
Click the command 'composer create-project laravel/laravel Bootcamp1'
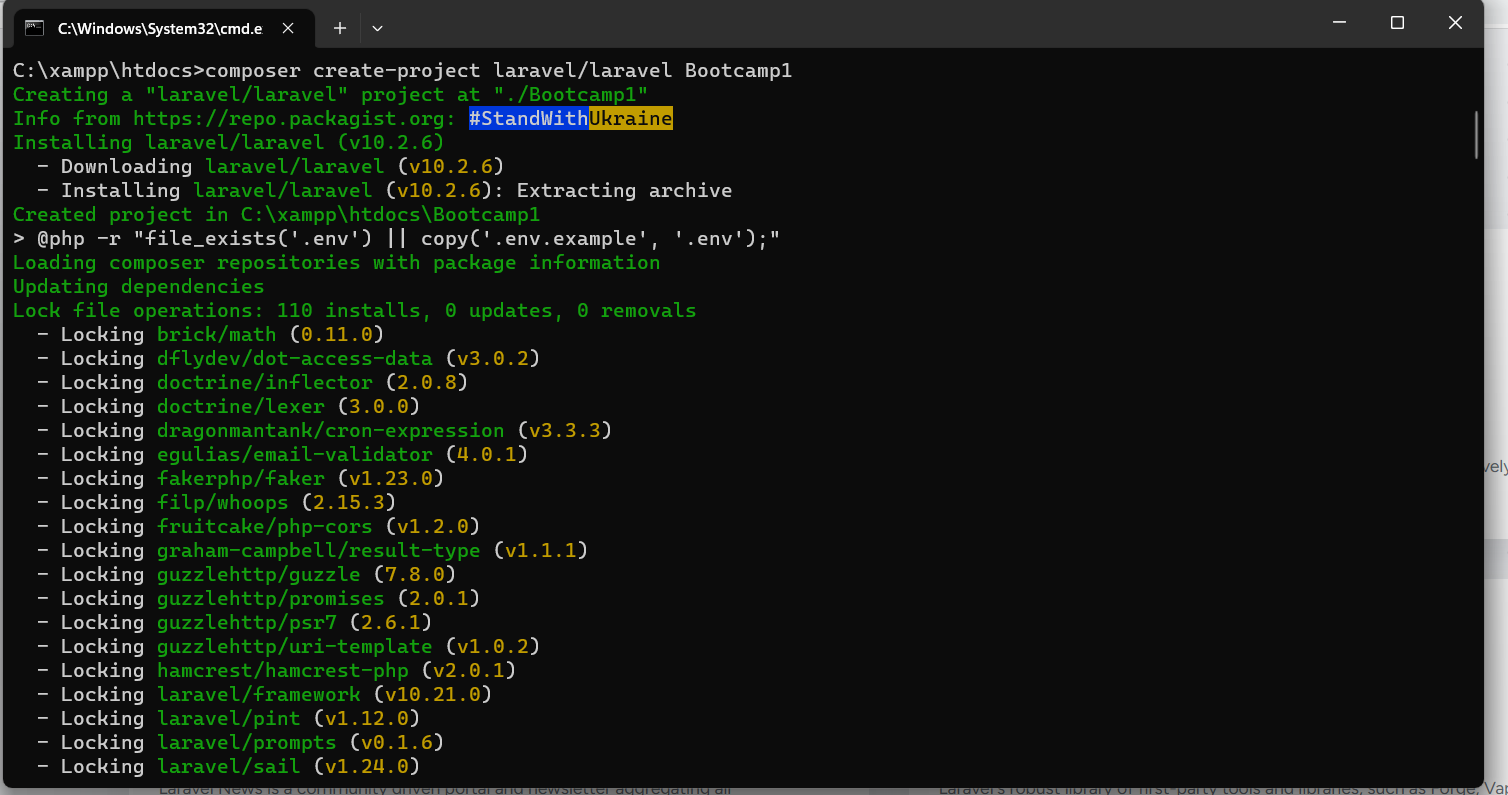click(498, 71)
